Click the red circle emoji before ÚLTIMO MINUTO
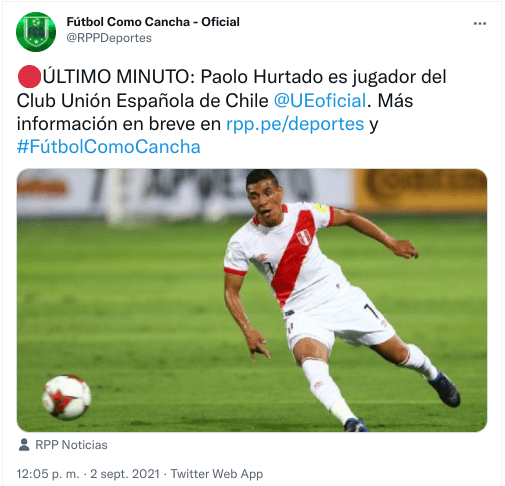Screen dimensions: 505x486 tap(29, 76)
